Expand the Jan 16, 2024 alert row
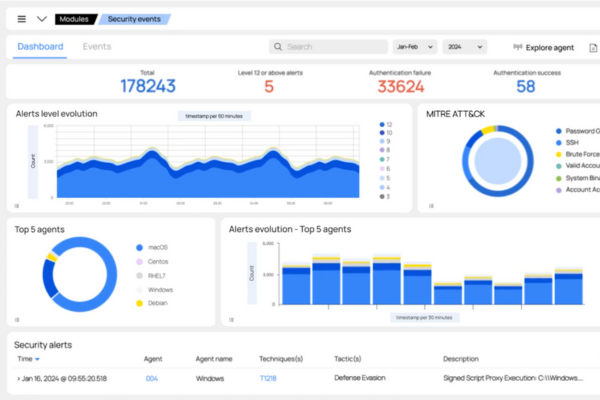 coord(18,378)
